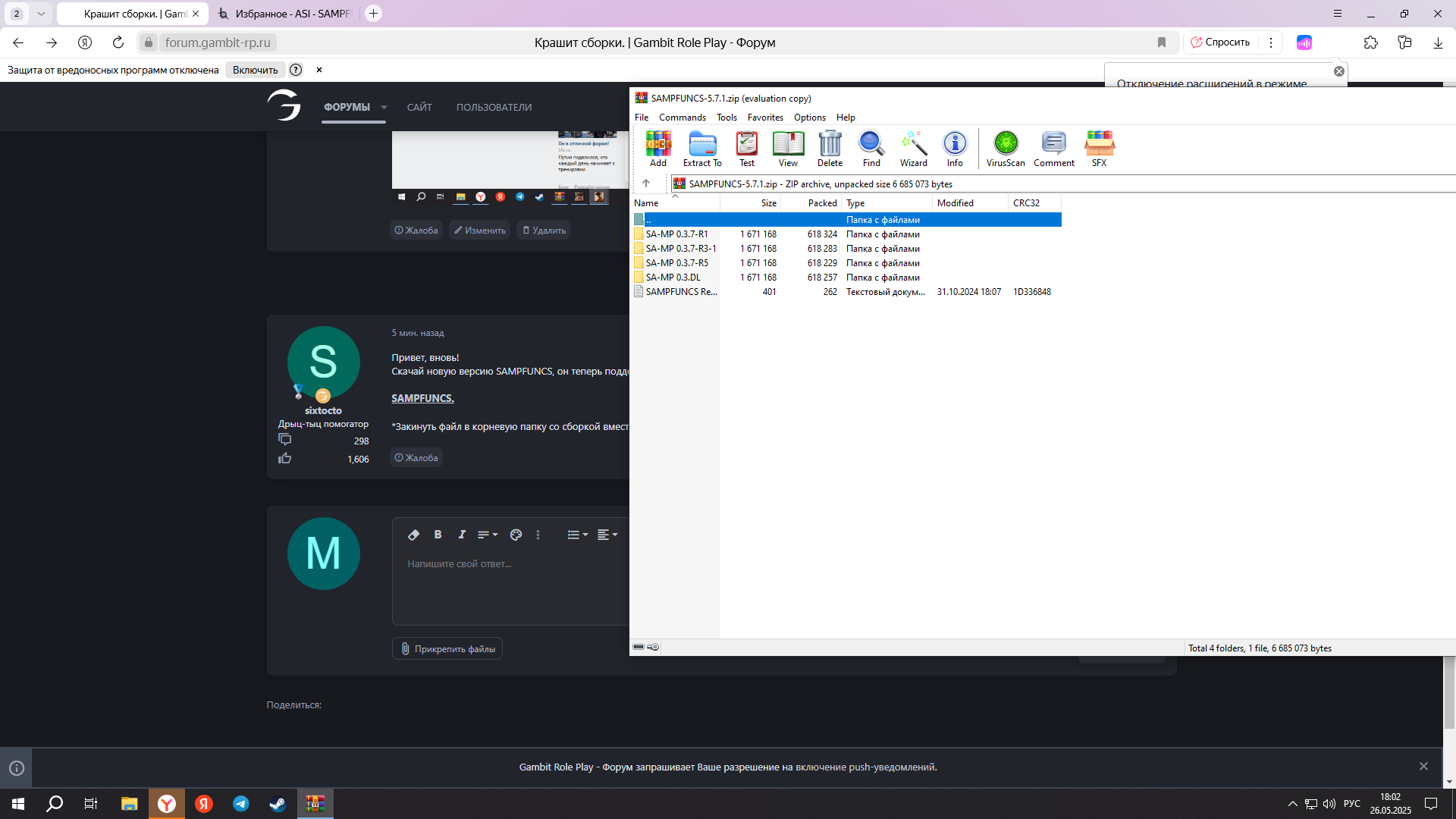Click the Test archive icon
The width and height of the screenshot is (1456, 819).
(x=746, y=148)
